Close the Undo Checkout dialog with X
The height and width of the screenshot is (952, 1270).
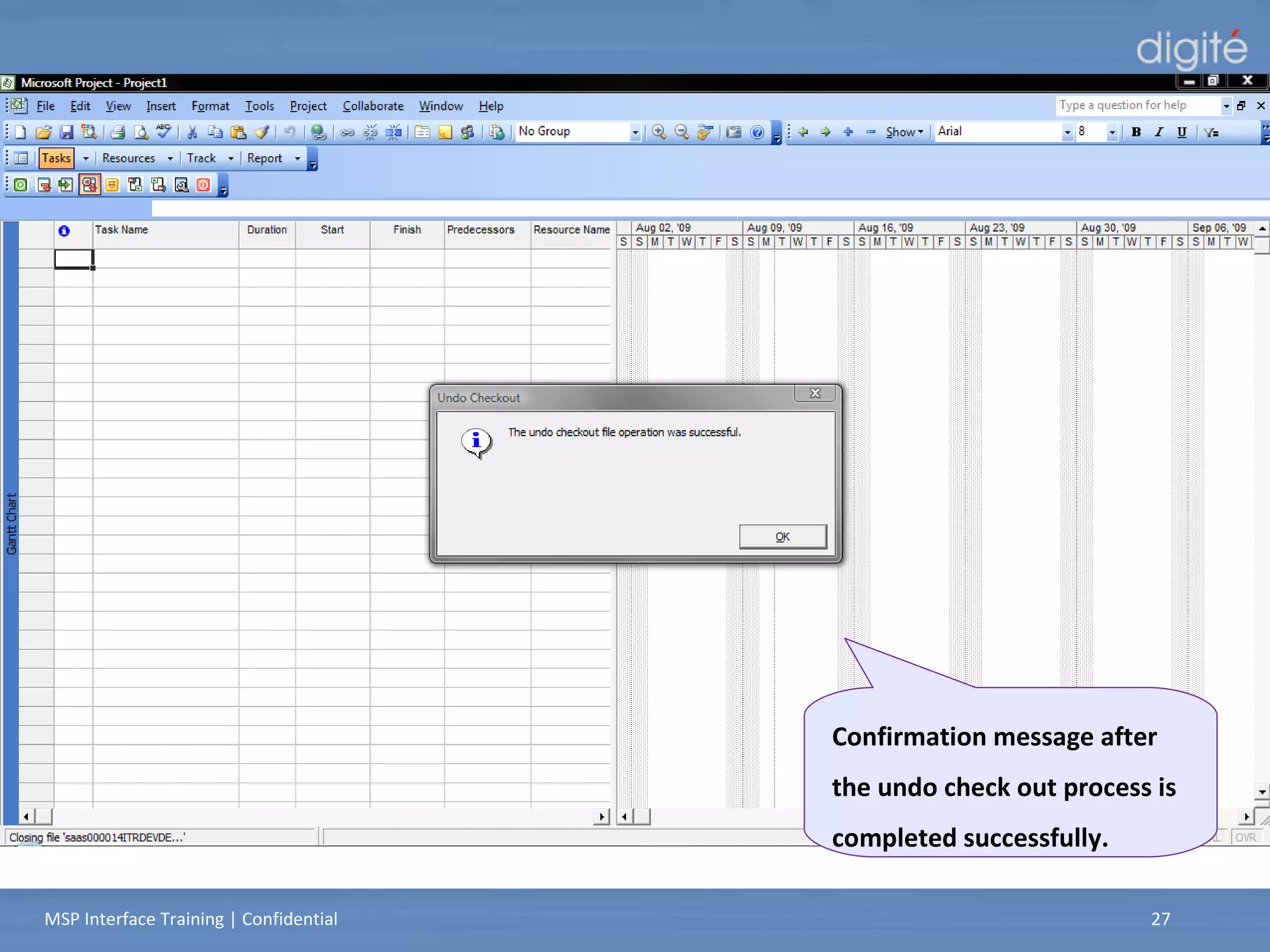click(815, 393)
